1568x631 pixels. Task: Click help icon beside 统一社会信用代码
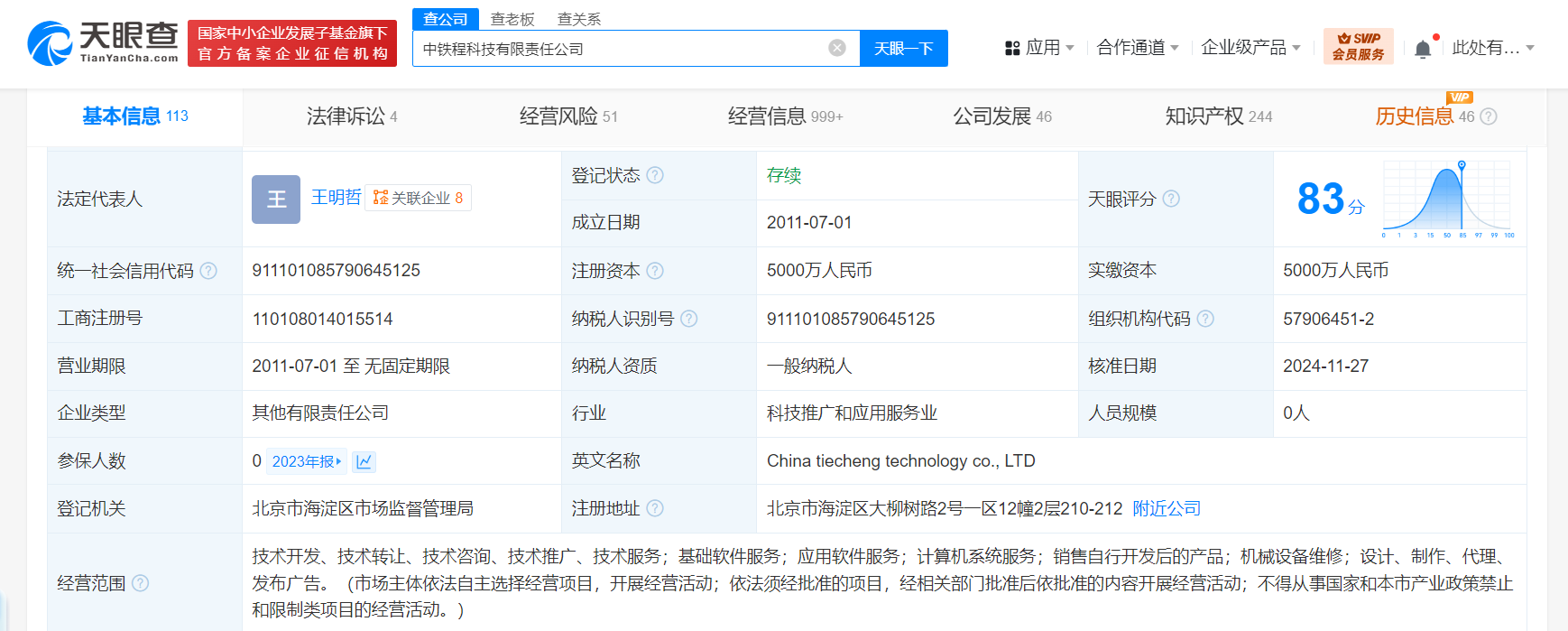(208, 271)
